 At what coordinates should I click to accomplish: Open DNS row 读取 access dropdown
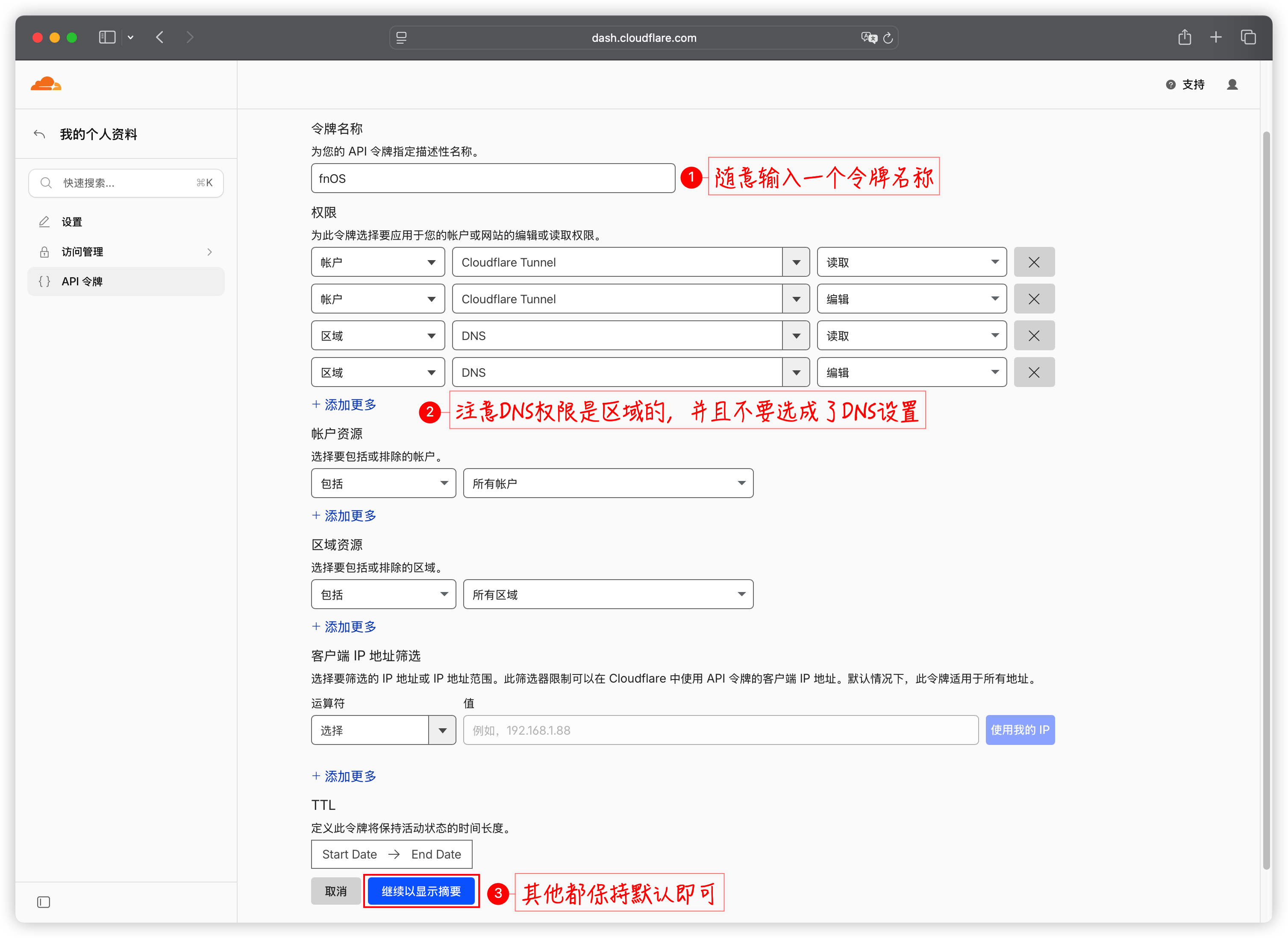tap(912, 336)
